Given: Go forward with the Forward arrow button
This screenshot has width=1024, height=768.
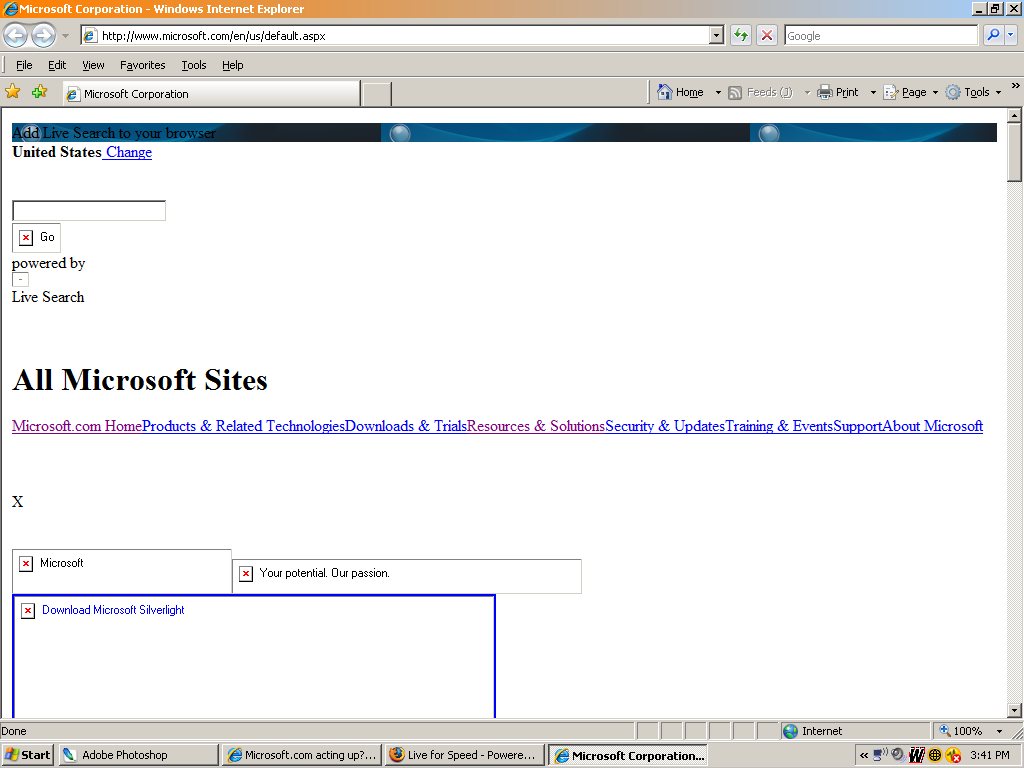Looking at the screenshot, I should 44,35.
